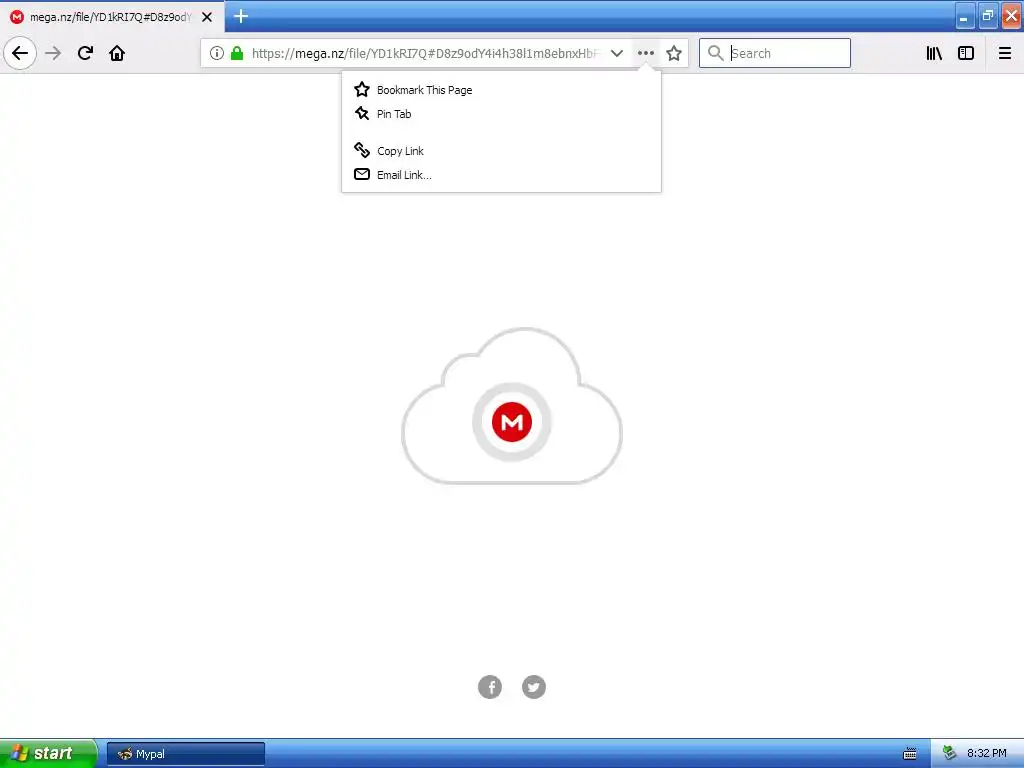Click the address bar URL text
This screenshot has width=1024, height=768.
[425, 54]
